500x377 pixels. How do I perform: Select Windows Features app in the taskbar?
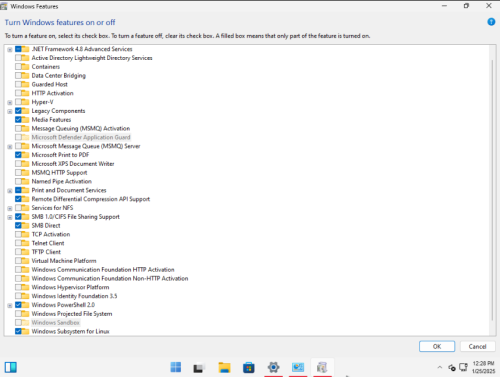[322, 367]
